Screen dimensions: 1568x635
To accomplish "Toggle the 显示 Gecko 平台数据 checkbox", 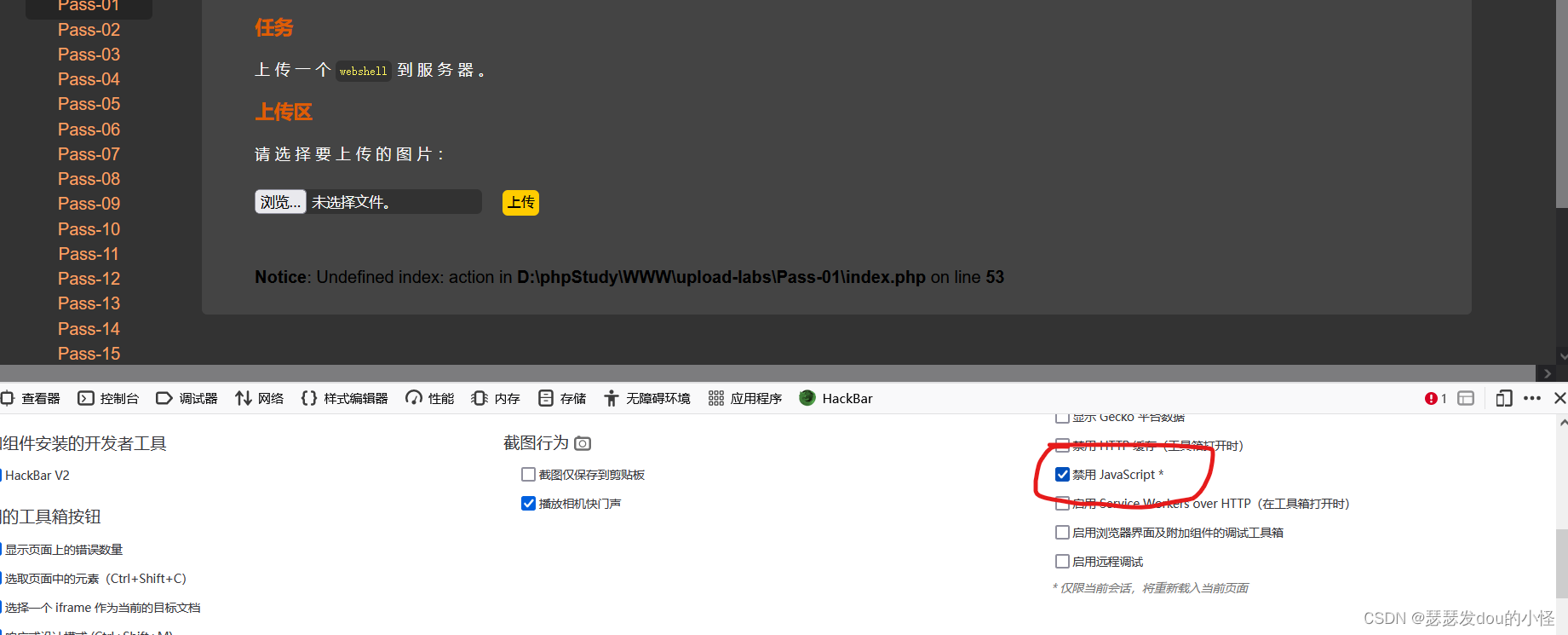I will coord(1062,418).
